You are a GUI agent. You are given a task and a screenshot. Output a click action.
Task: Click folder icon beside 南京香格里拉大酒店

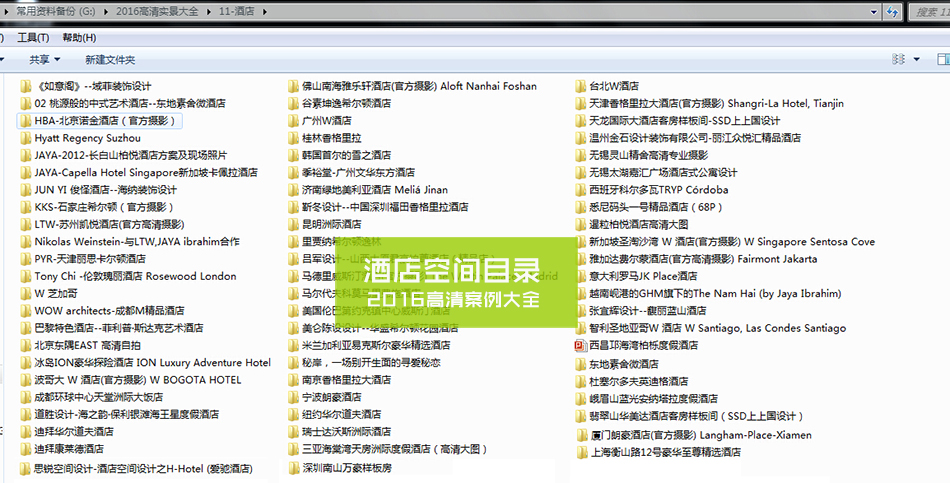tap(293, 380)
